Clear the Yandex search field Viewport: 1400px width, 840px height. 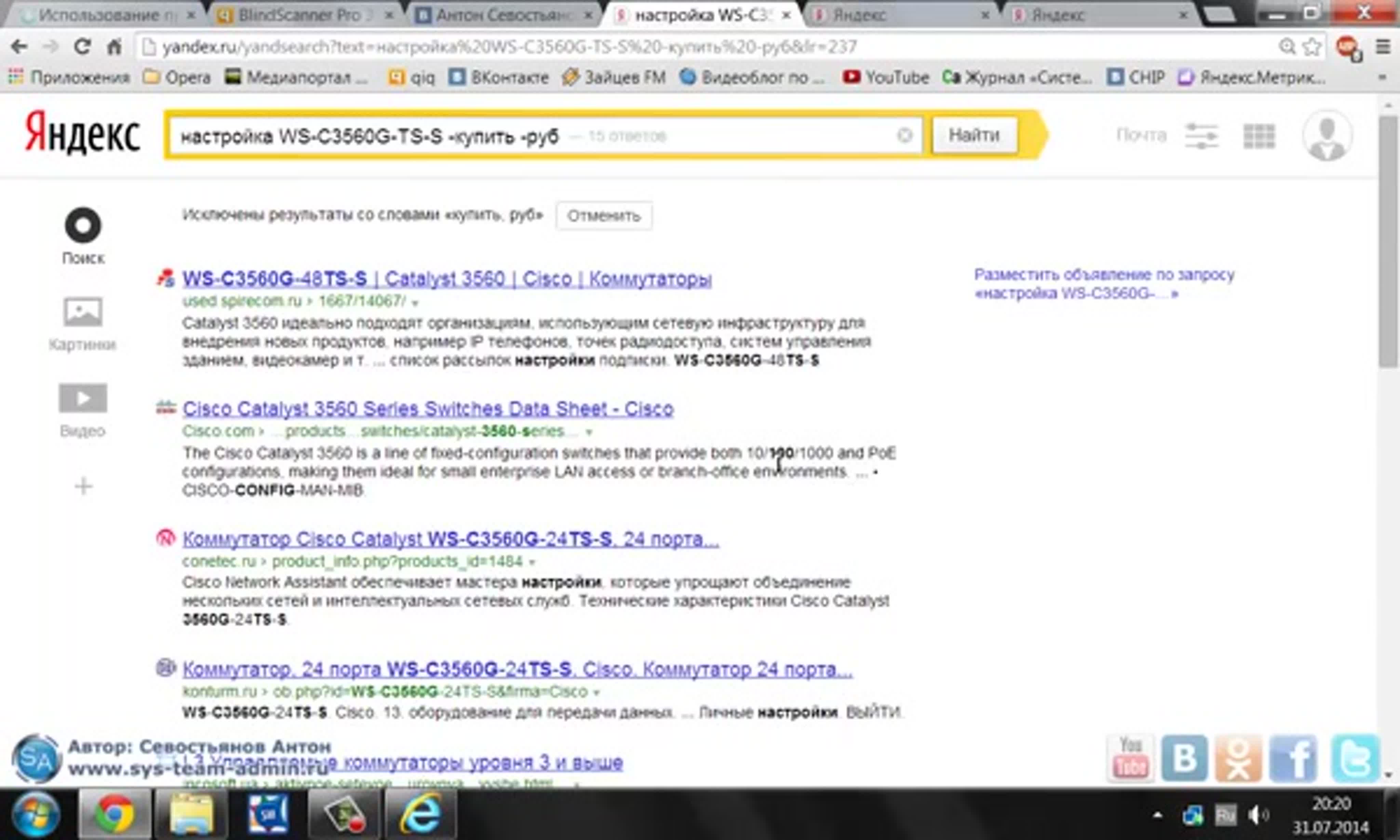point(905,135)
